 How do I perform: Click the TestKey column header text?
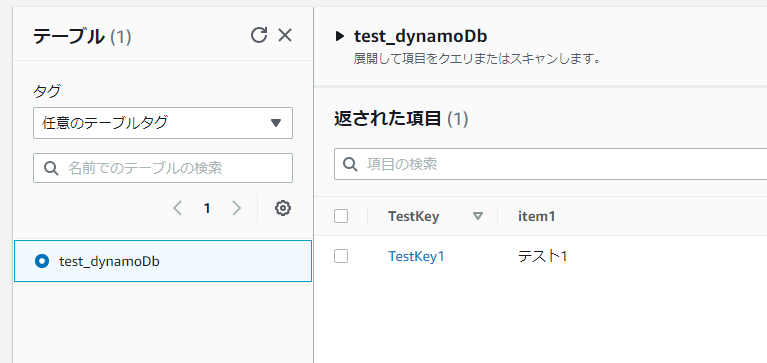[x=413, y=216]
